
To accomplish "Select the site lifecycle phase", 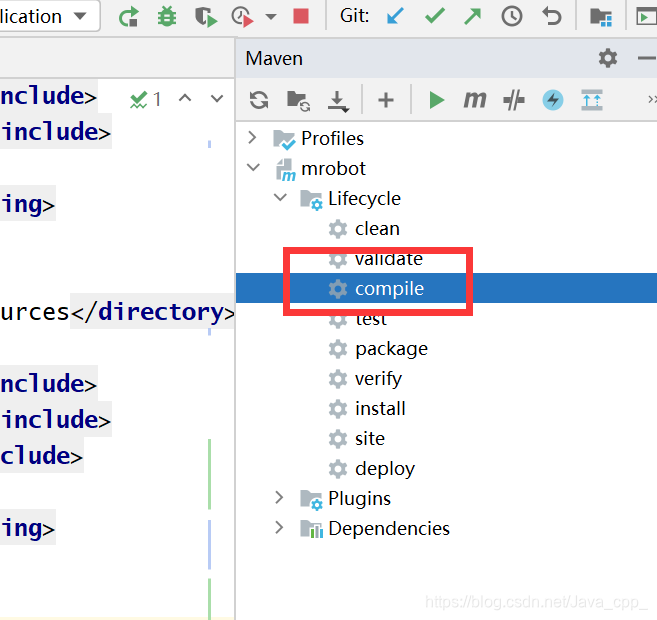I will coord(370,439).
